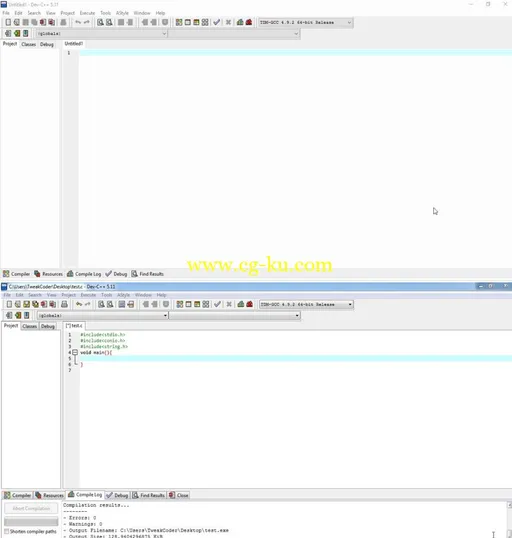Click Profile analysis icon in Untitled1 window

tap(240, 22)
